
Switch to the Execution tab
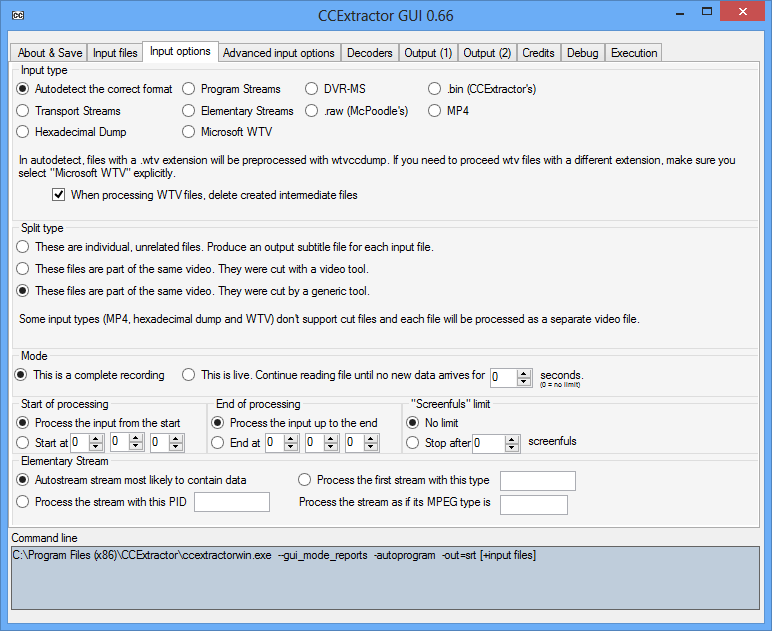(634, 53)
